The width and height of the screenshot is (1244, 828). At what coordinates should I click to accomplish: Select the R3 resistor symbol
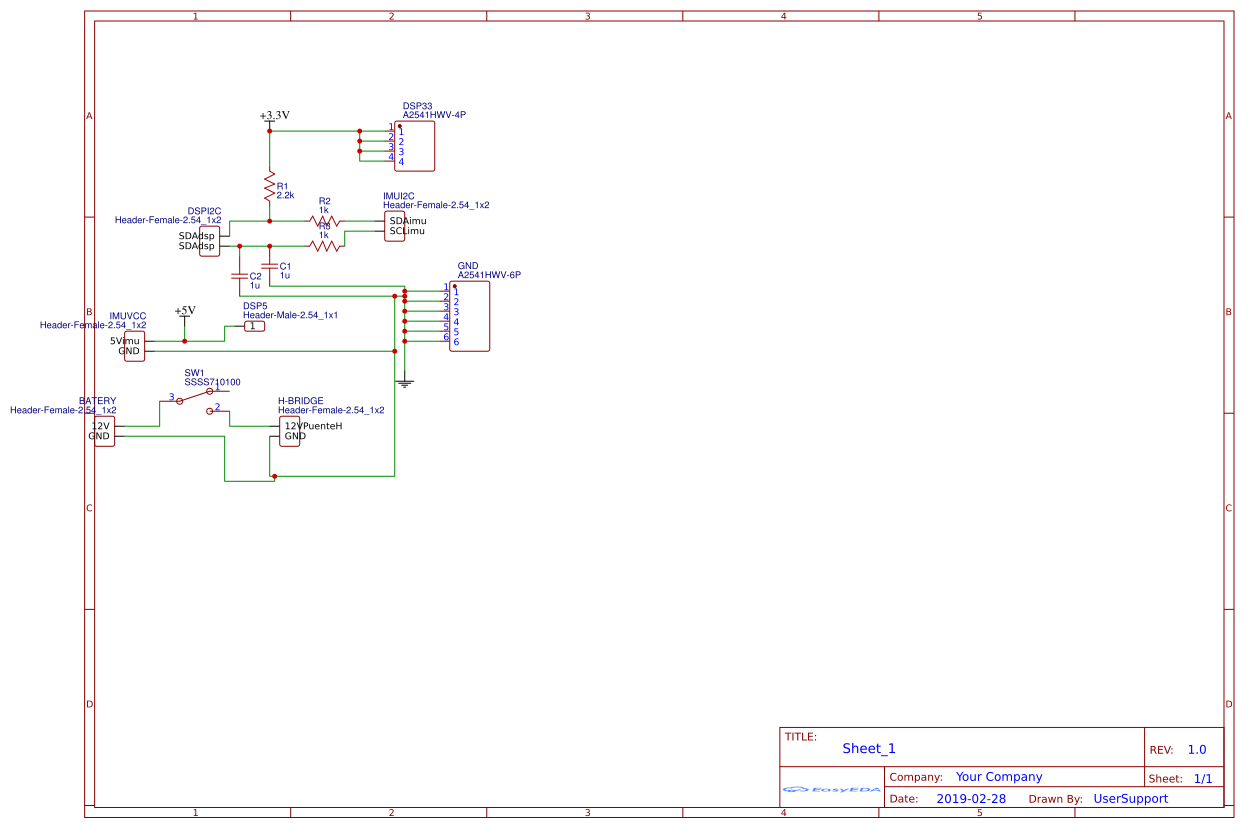click(x=324, y=245)
